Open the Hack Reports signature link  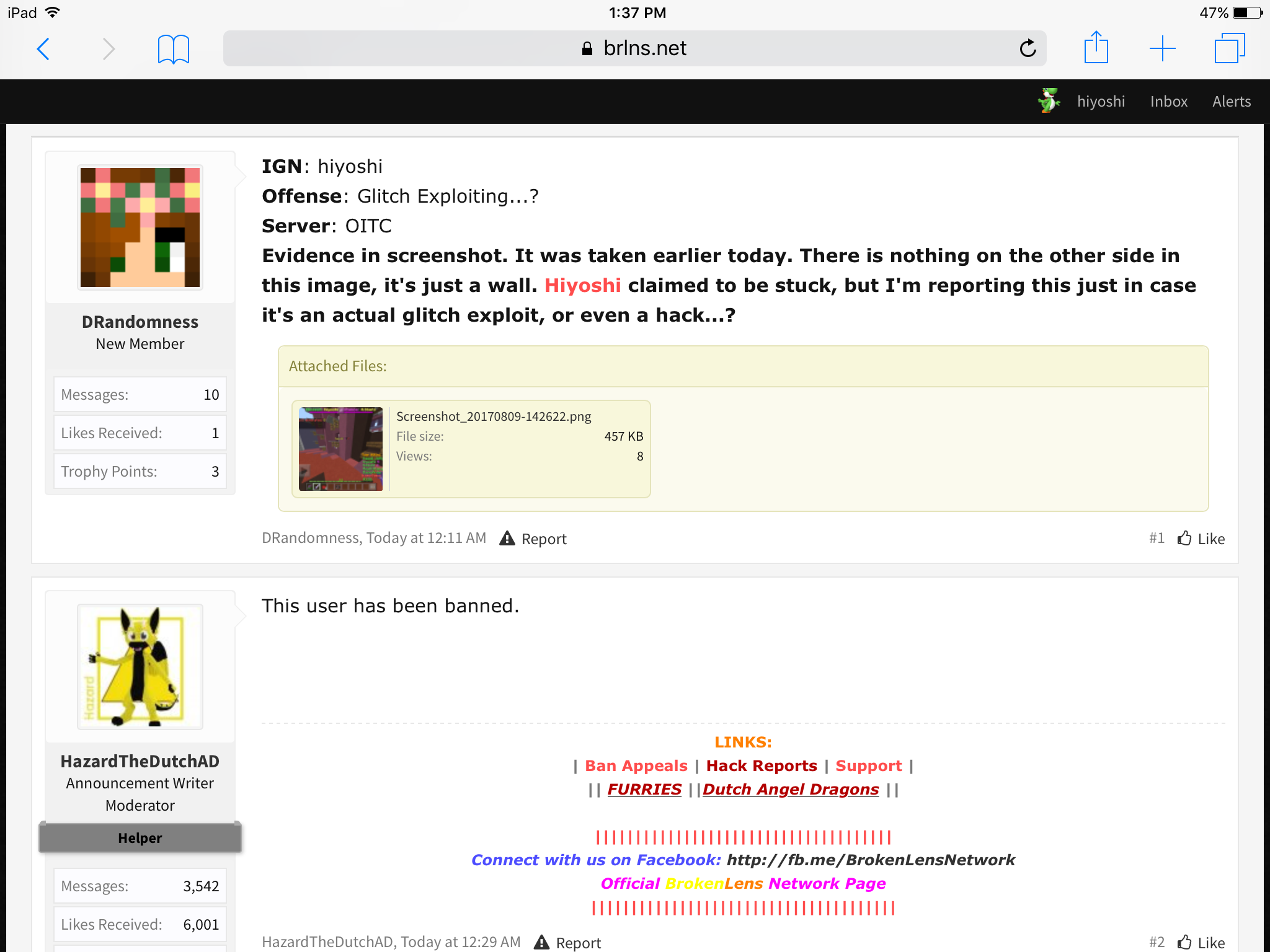762,766
